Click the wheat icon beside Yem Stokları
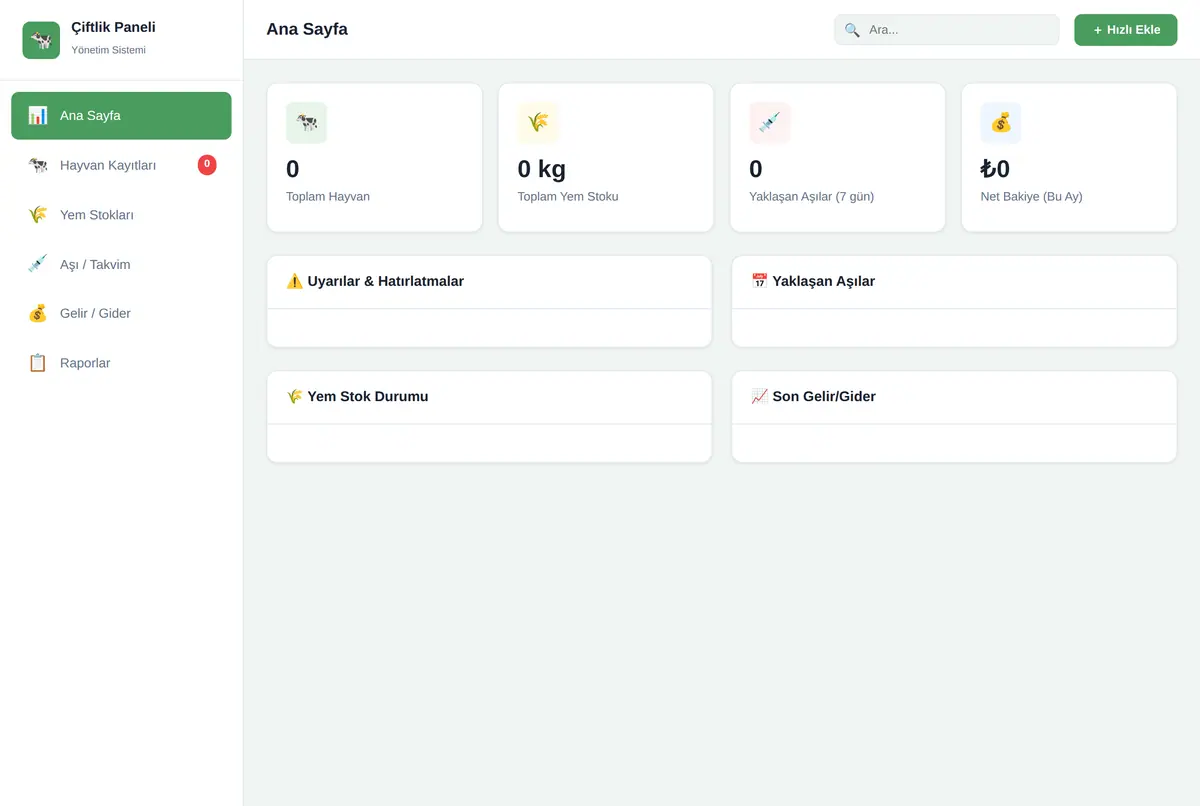The width and height of the screenshot is (1200, 806). (x=38, y=214)
